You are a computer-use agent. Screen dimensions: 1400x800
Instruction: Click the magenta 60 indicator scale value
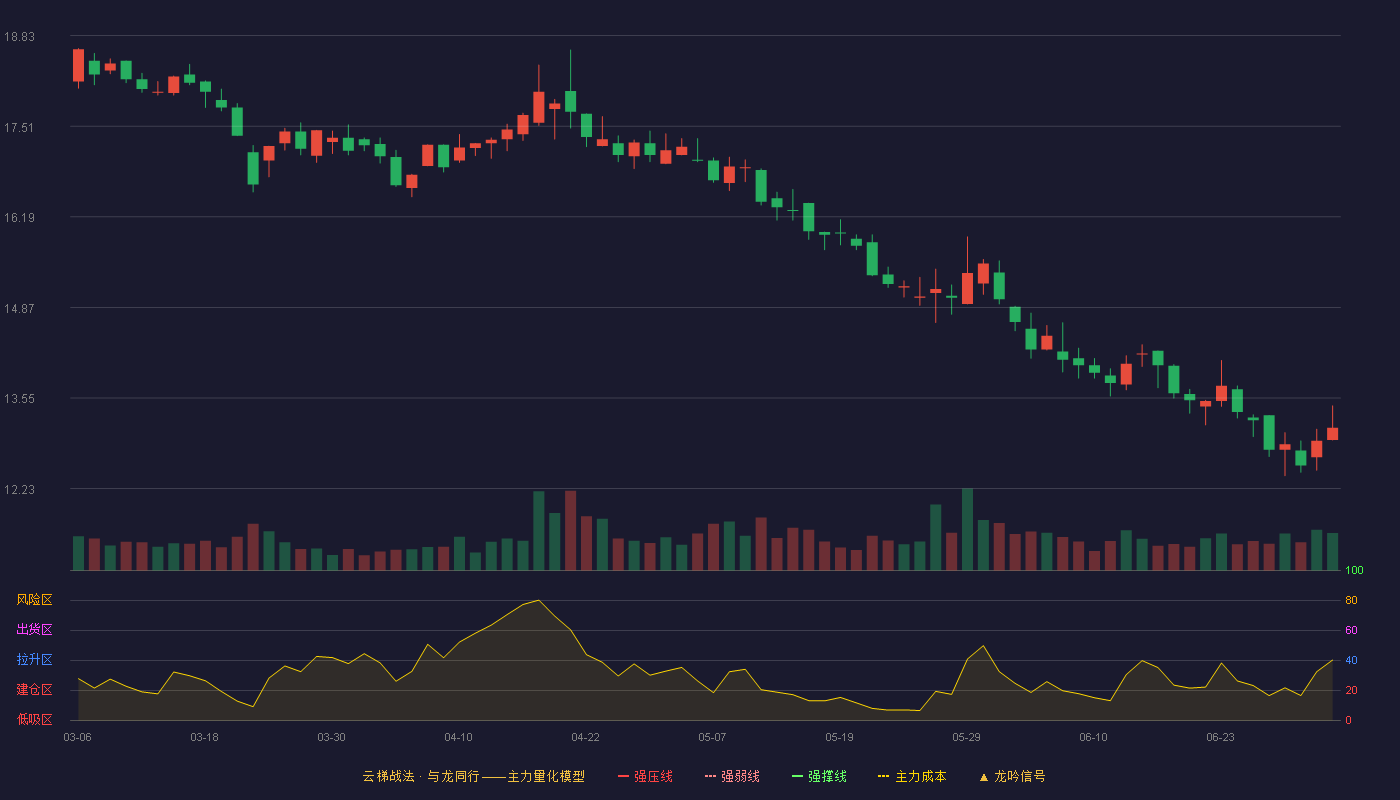(x=1351, y=630)
